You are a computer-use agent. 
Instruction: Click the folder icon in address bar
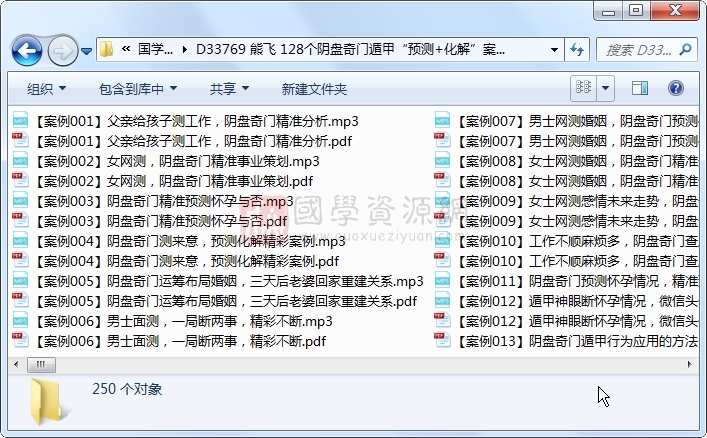tap(107, 49)
